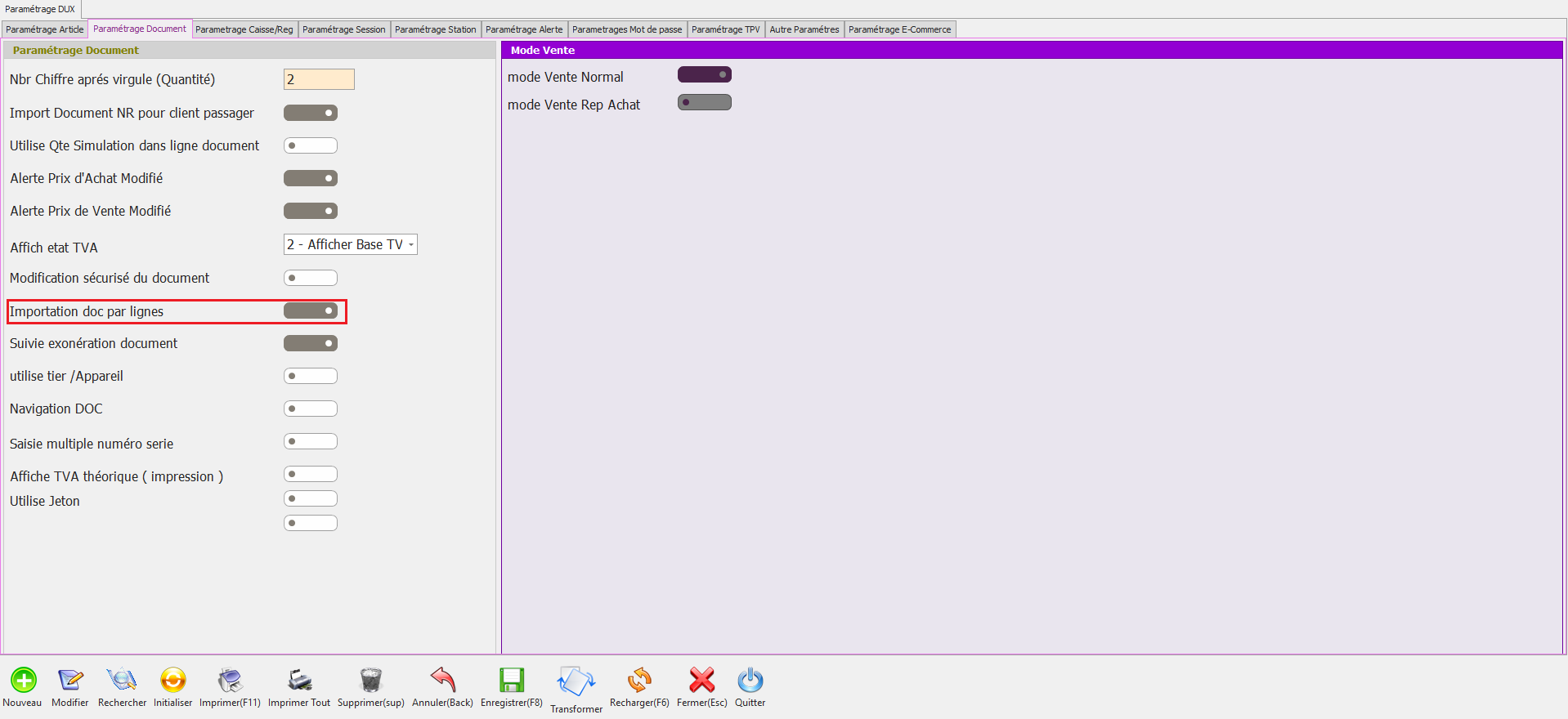Image resolution: width=1568 pixels, height=719 pixels.
Task: Enable Navigation DOC switch
Action: click(x=311, y=409)
